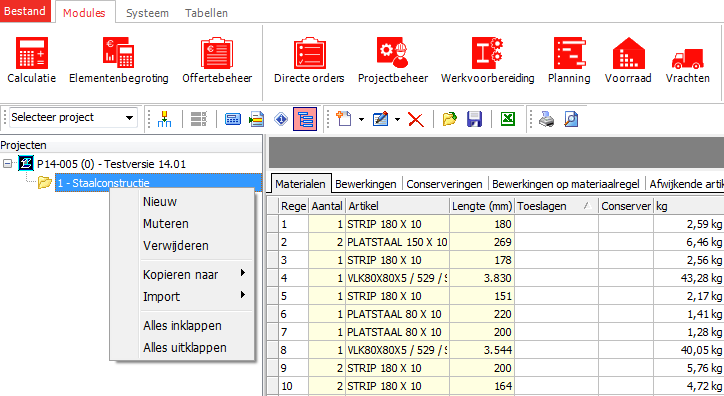The width and height of the screenshot is (724, 396).
Task: Choose Nieuw from the context menu
Action: pyautogui.click(x=182, y=202)
